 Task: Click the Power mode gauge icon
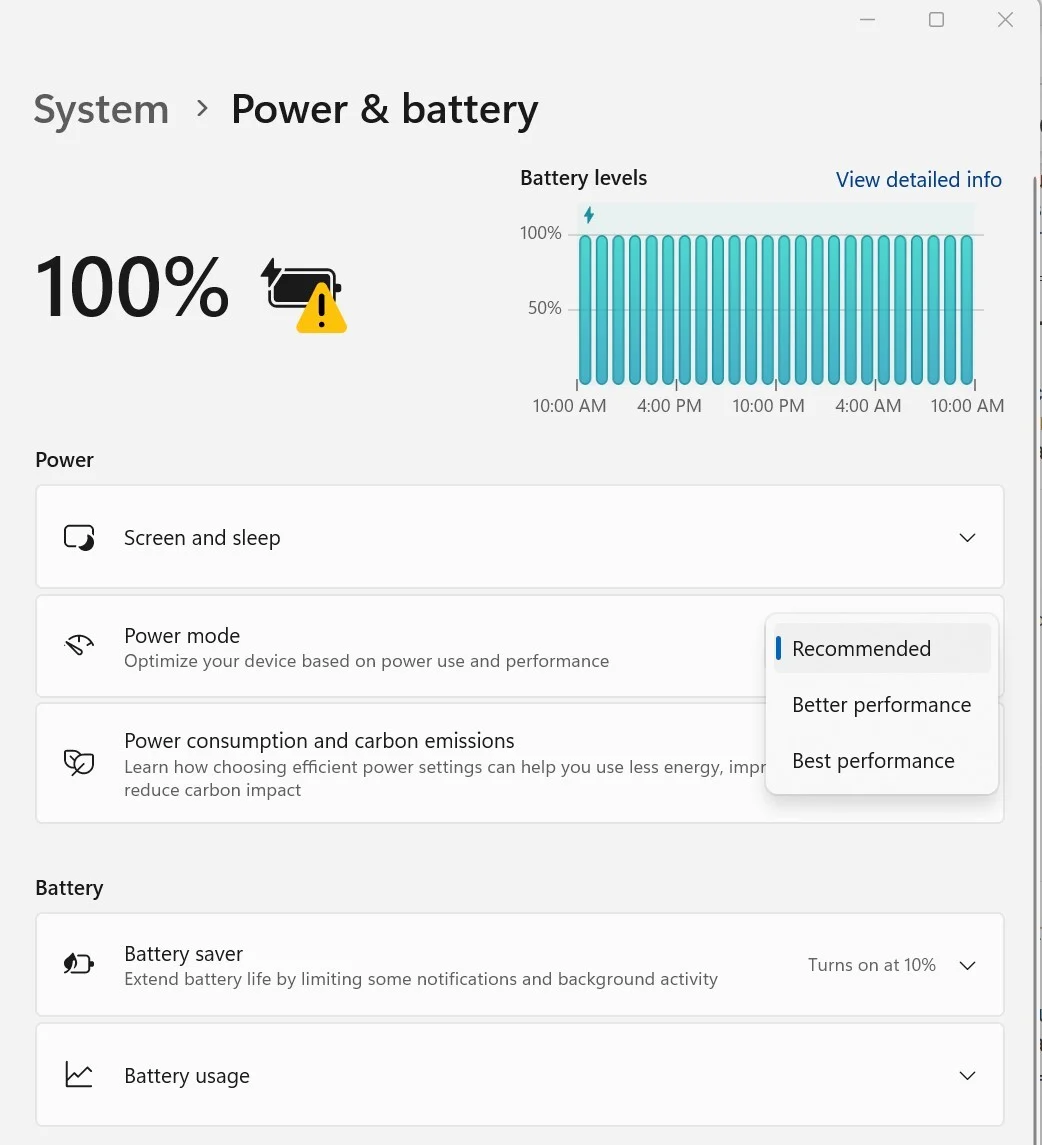click(x=79, y=646)
